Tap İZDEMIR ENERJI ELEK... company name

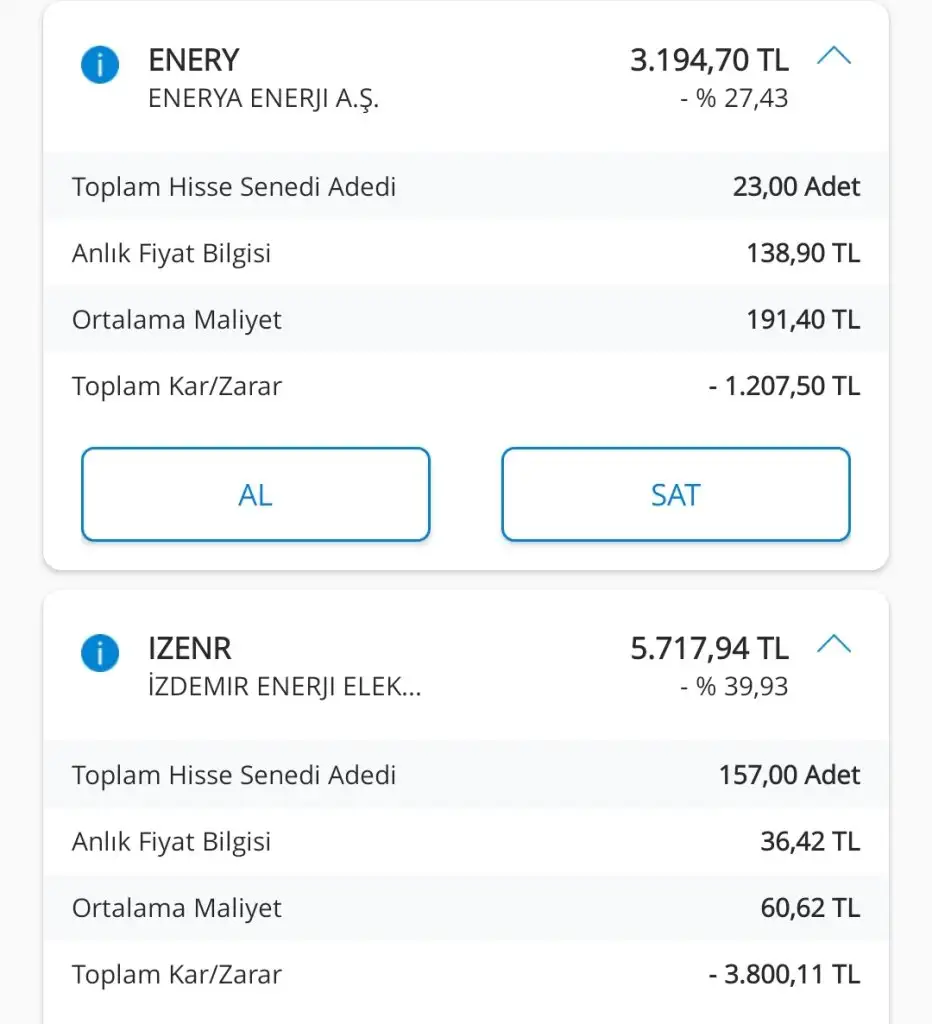(x=284, y=687)
